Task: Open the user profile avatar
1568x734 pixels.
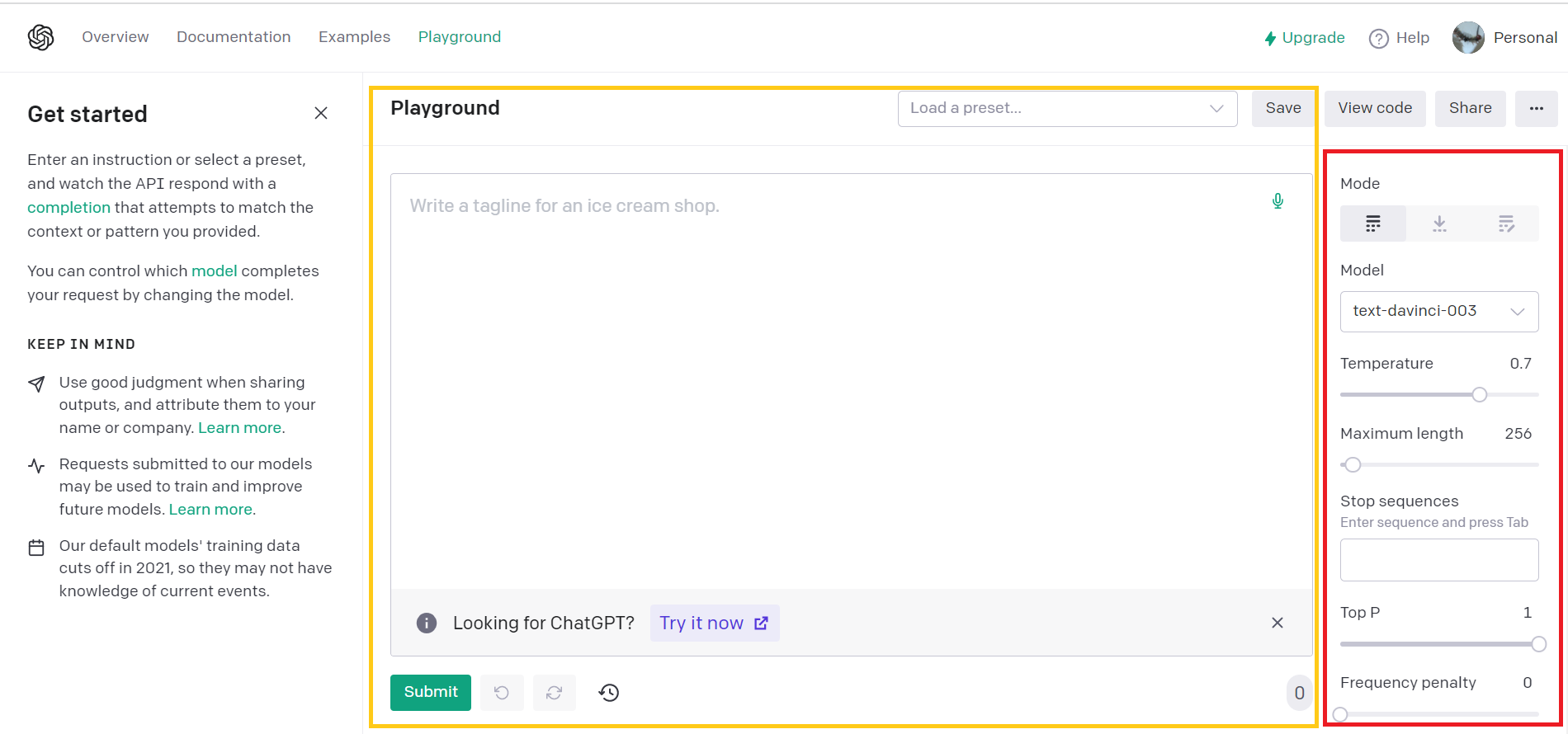Action: [x=1468, y=37]
